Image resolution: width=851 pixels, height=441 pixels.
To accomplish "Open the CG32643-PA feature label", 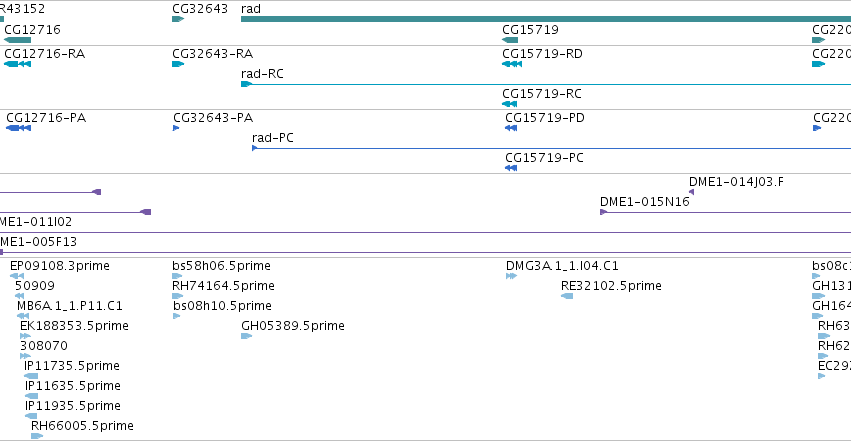I will [x=213, y=118].
